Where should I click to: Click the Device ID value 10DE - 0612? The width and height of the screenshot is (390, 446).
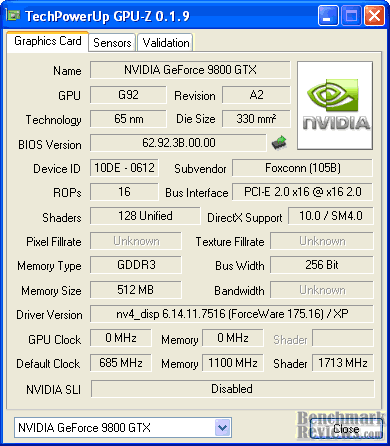(124, 168)
